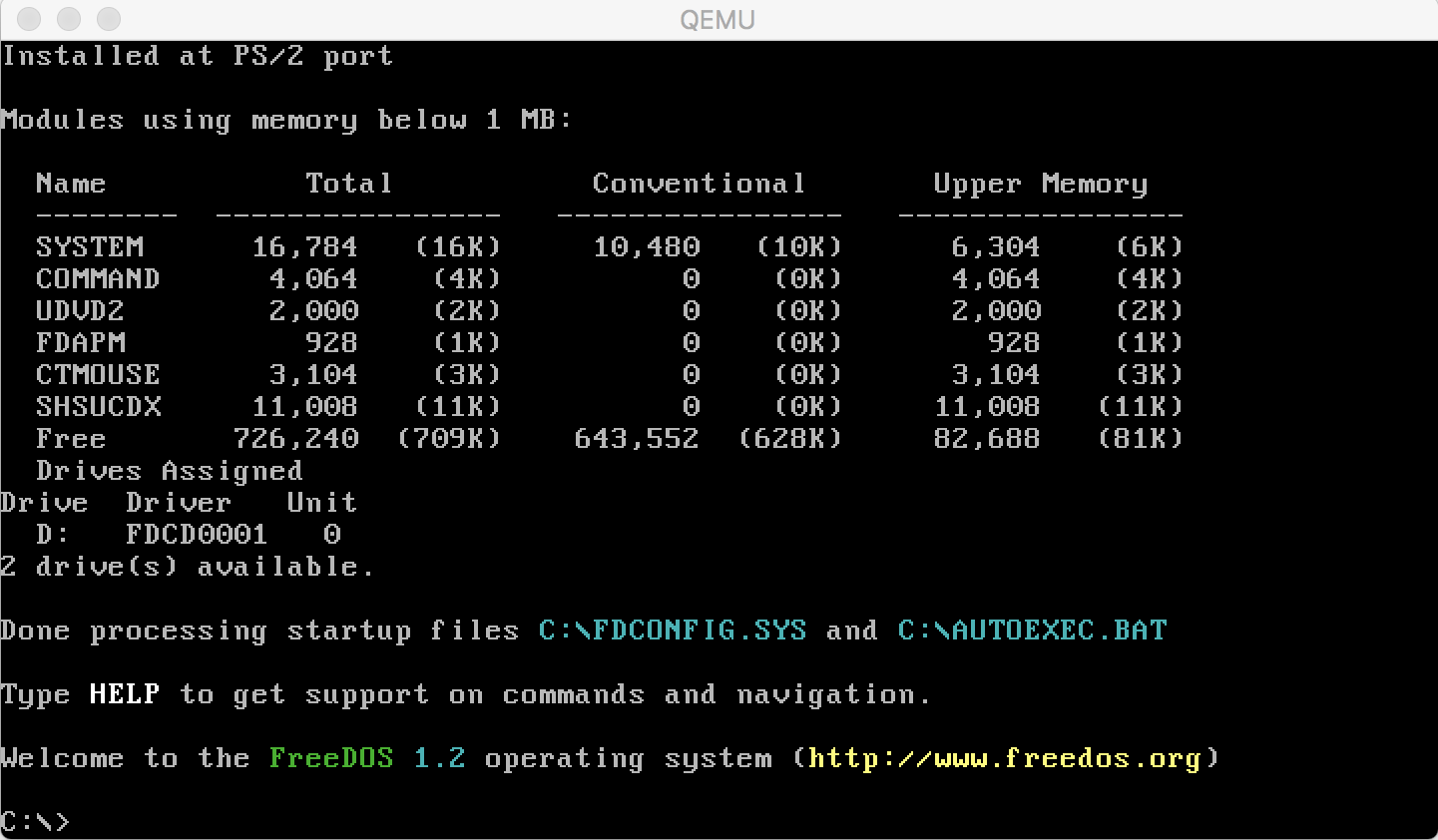This screenshot has height=840, width=1438.
Task: Click the QEMU window title
Action: (717, 20)
